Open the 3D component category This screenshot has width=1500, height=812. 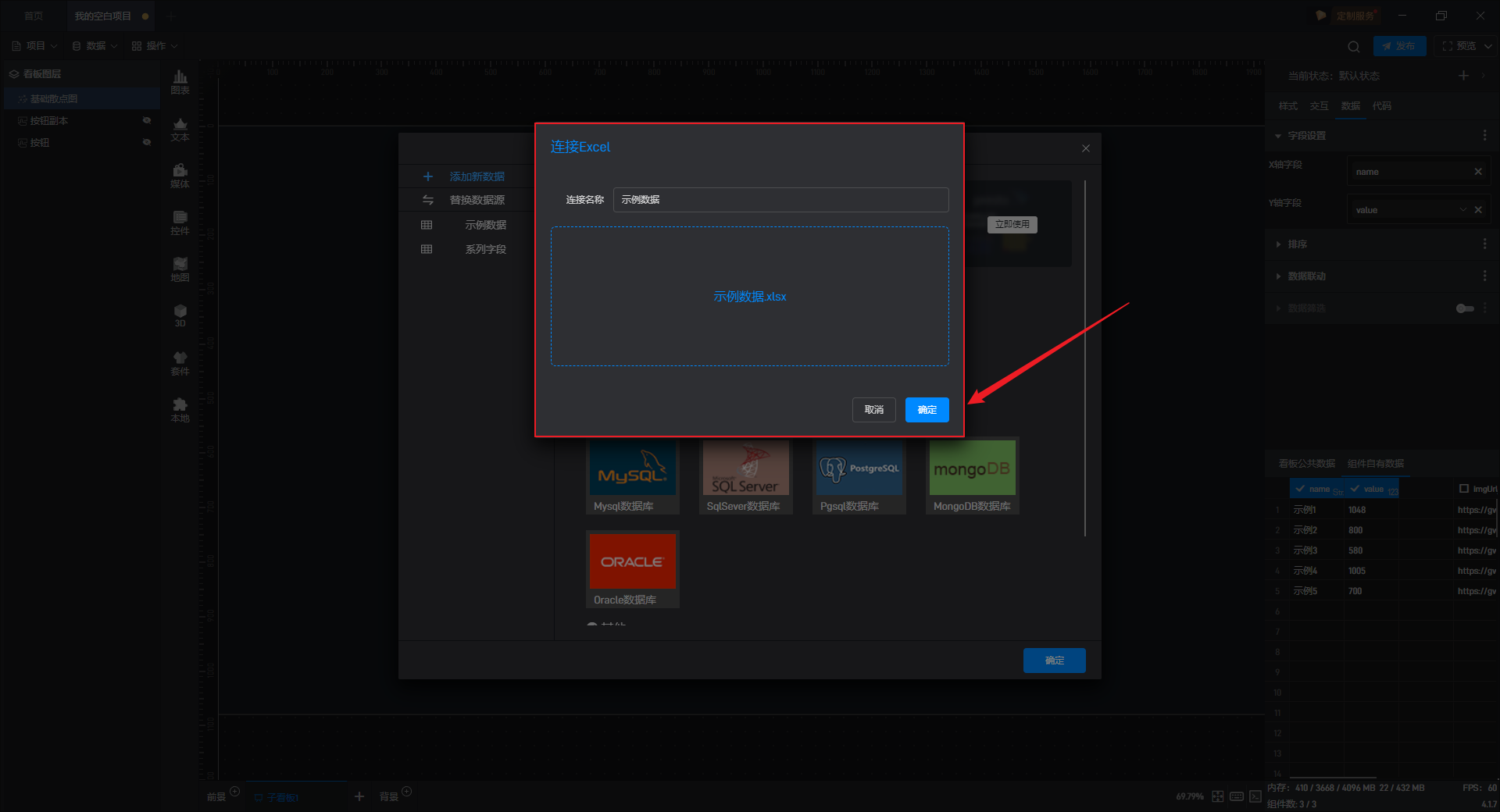pyautogui.click(x=180, y=316)
